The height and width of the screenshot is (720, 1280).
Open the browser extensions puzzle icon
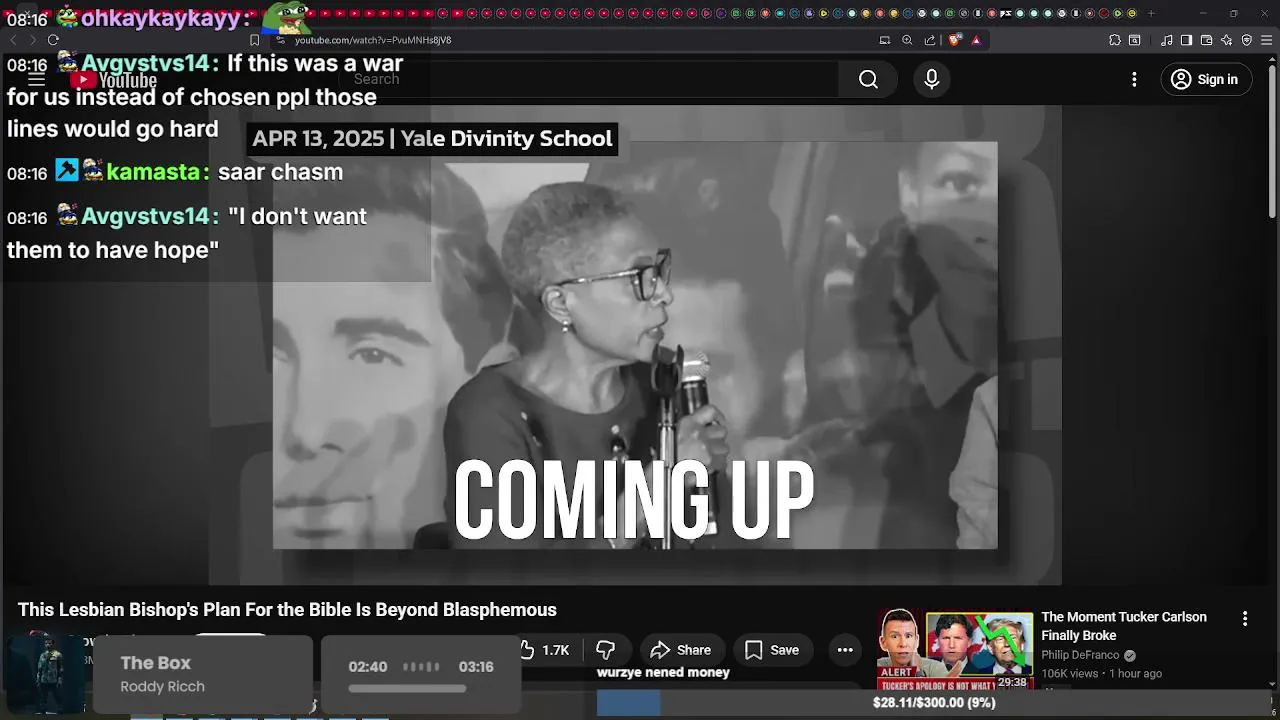pyautogui.click(x=1115, y=40)
